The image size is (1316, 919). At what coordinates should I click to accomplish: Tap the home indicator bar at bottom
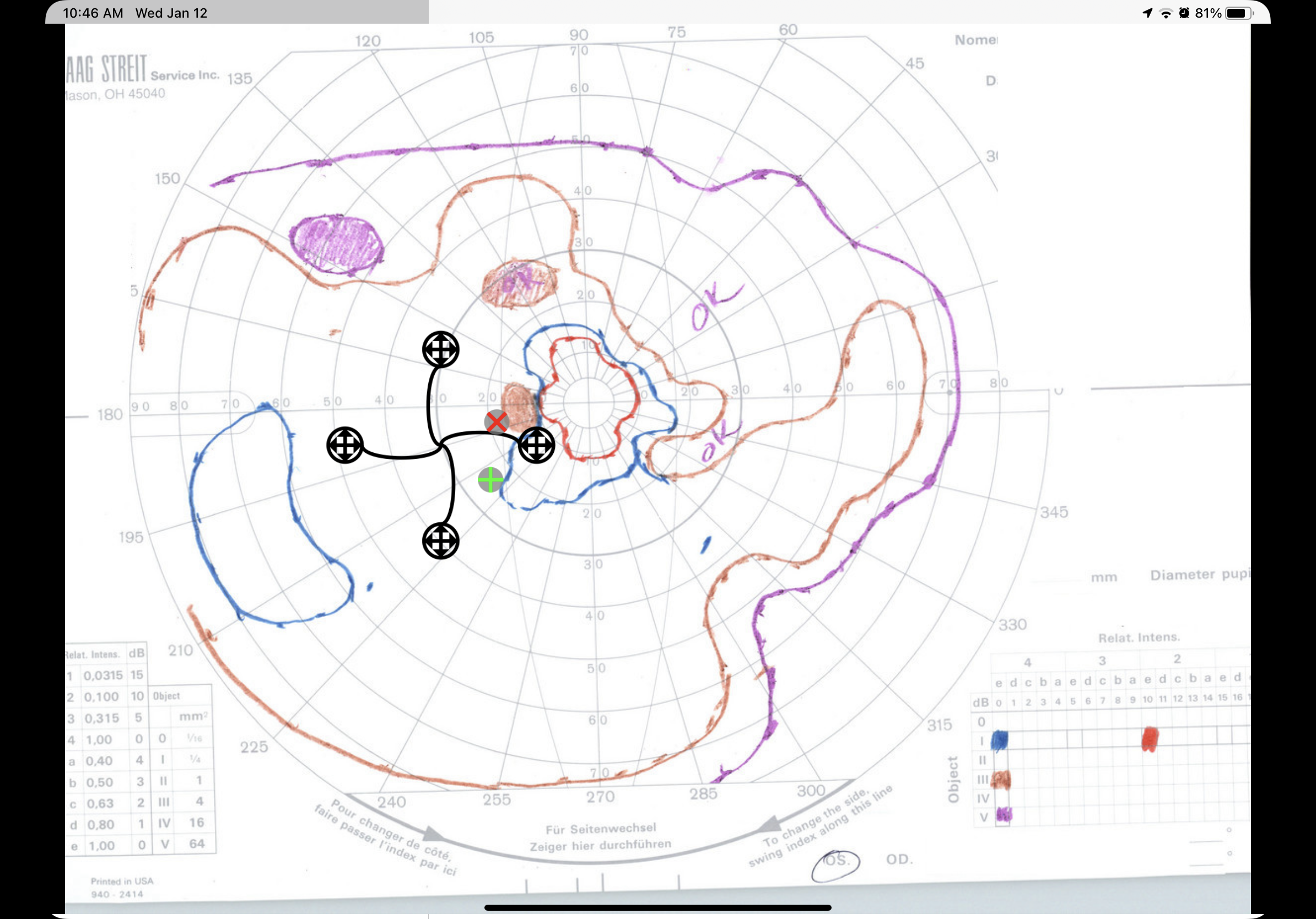pyautogui.click(x=657, y=907)
